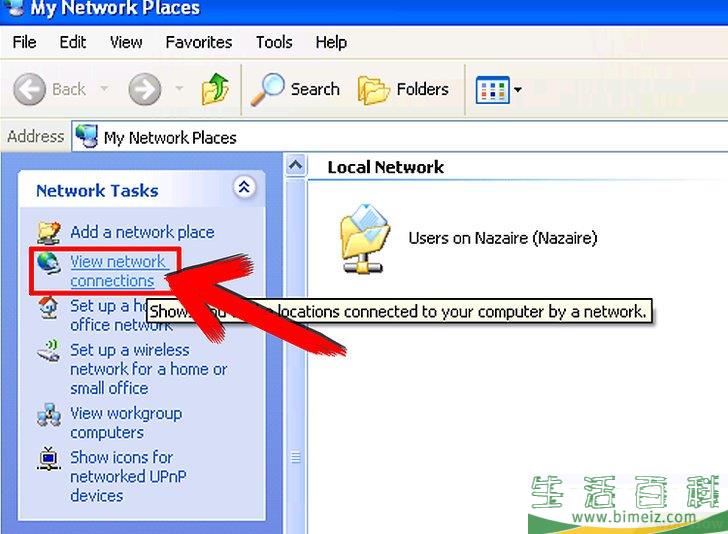This screenshot has width=728, height=534.
Task: Click the Network Tasks header
Action: 97,191
